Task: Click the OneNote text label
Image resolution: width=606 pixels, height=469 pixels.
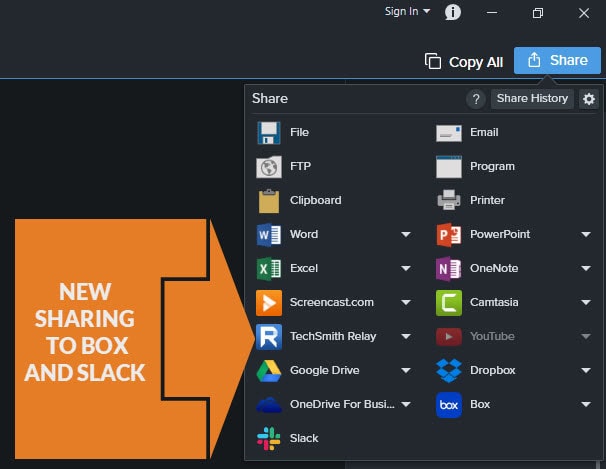Action: pyautogui.click(x=494, y=268)
